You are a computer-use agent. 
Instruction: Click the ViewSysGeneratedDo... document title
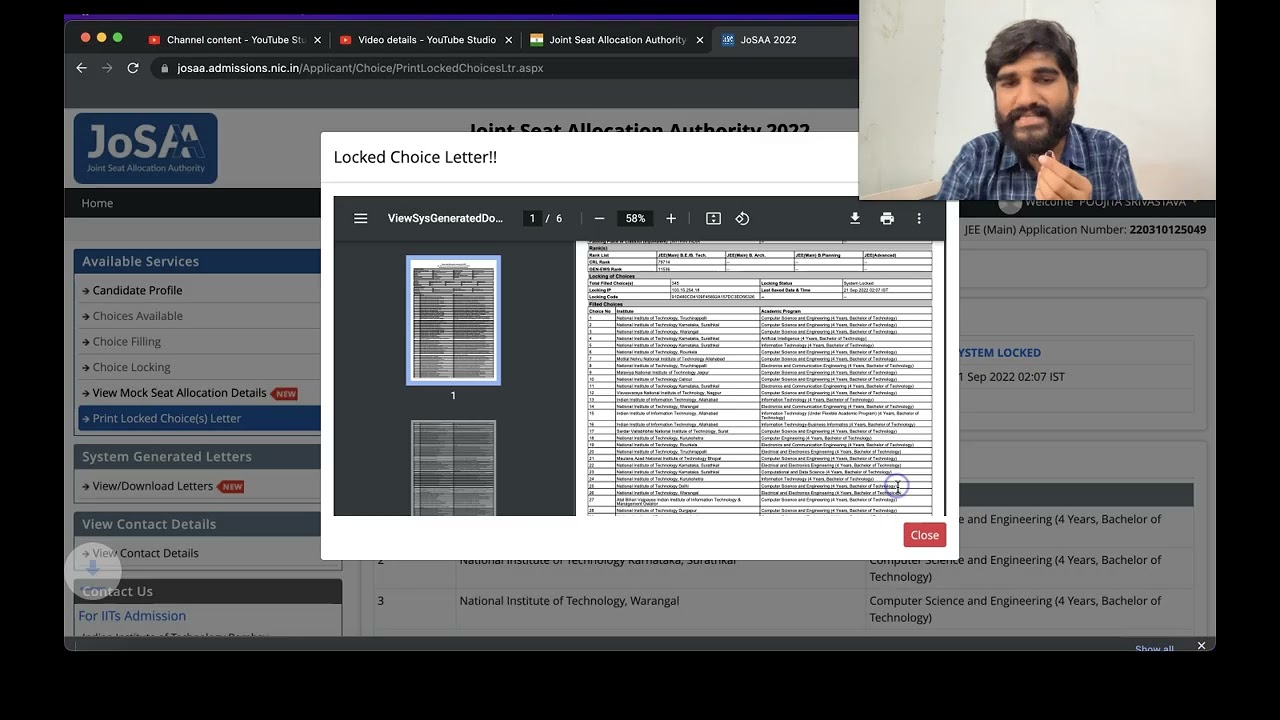445,218
